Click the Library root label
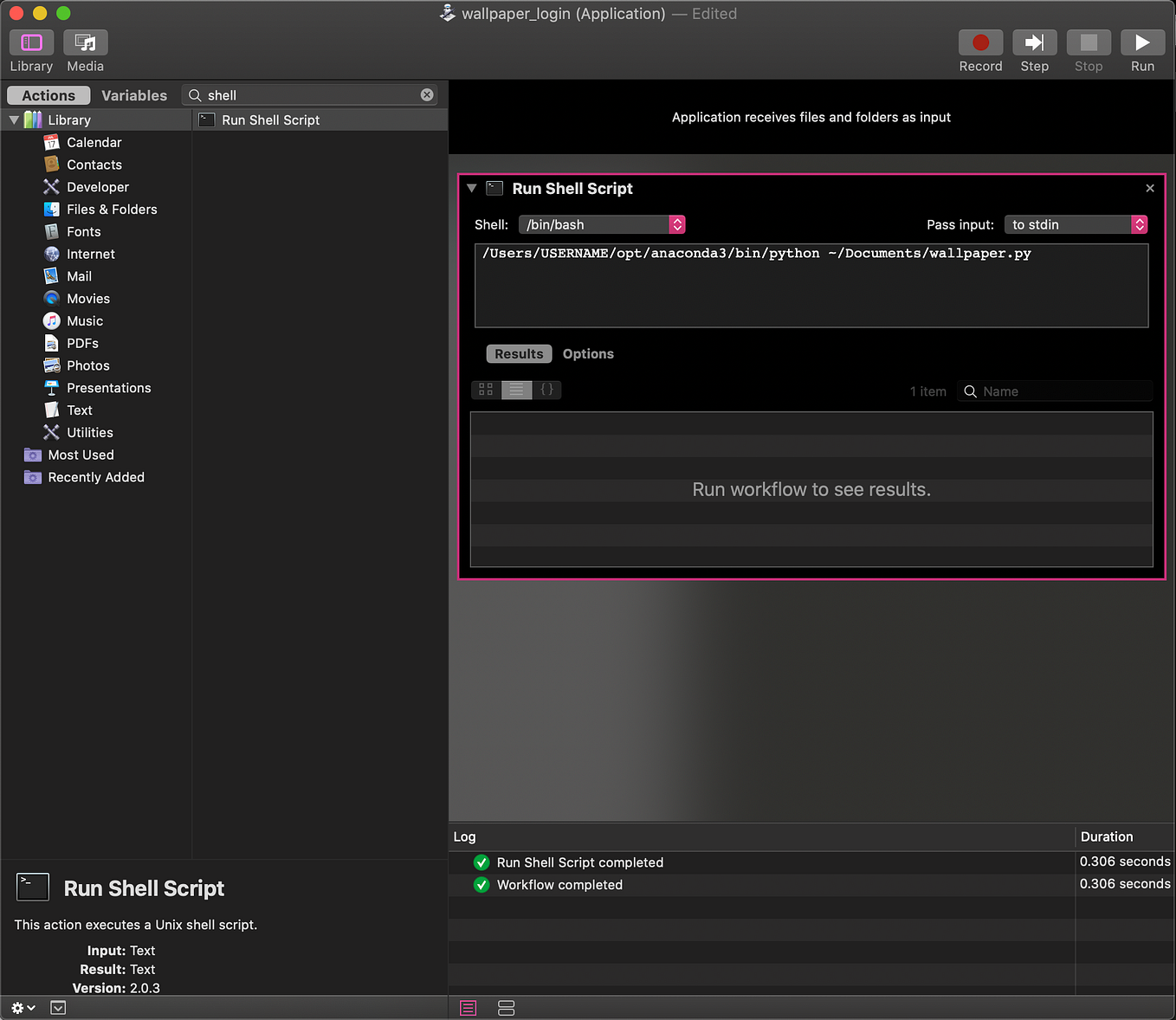The image size is (1176, 1020). tap(69, 120)
